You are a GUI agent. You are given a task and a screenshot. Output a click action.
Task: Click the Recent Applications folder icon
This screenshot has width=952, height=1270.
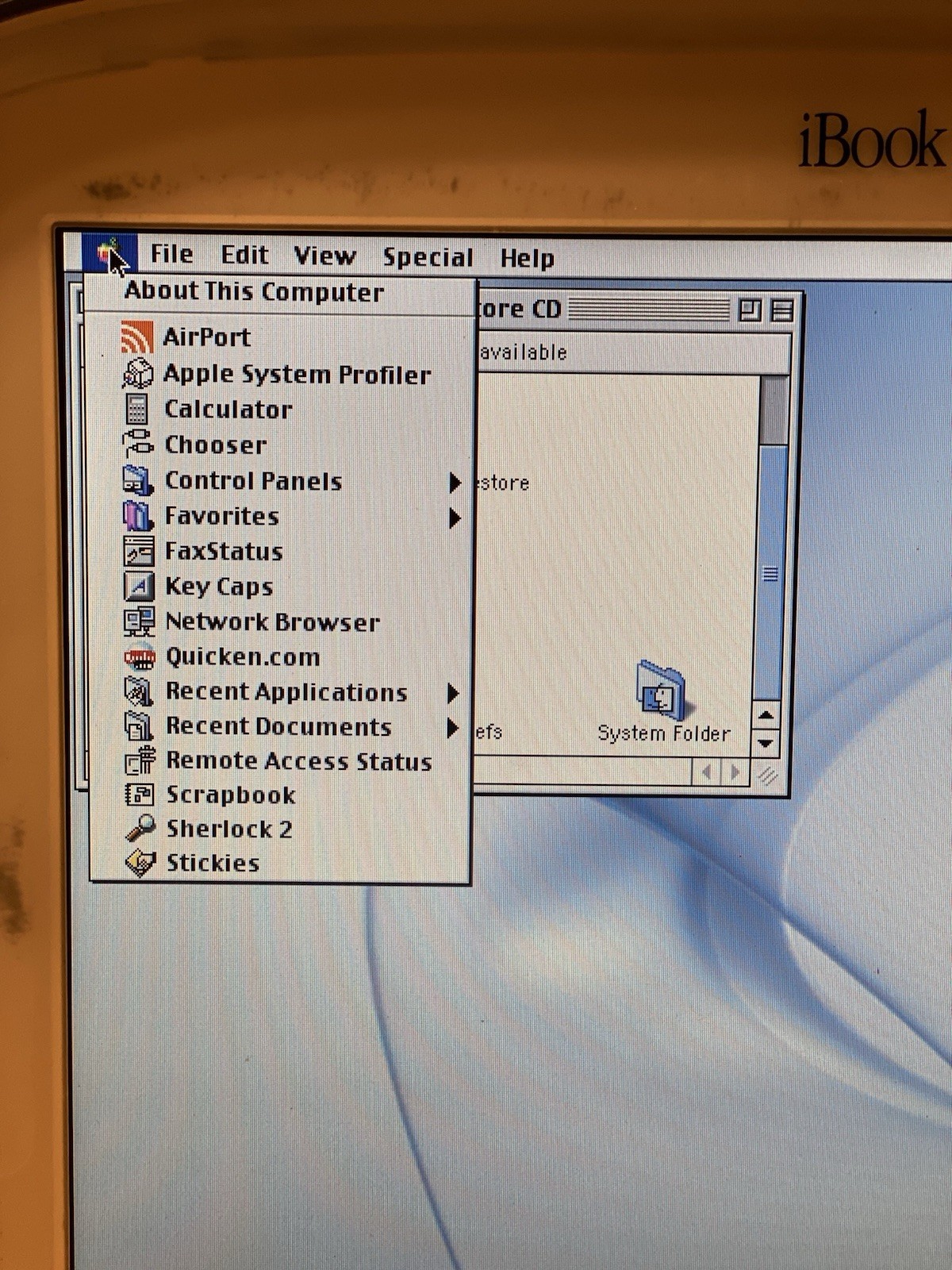click(139, 691)
